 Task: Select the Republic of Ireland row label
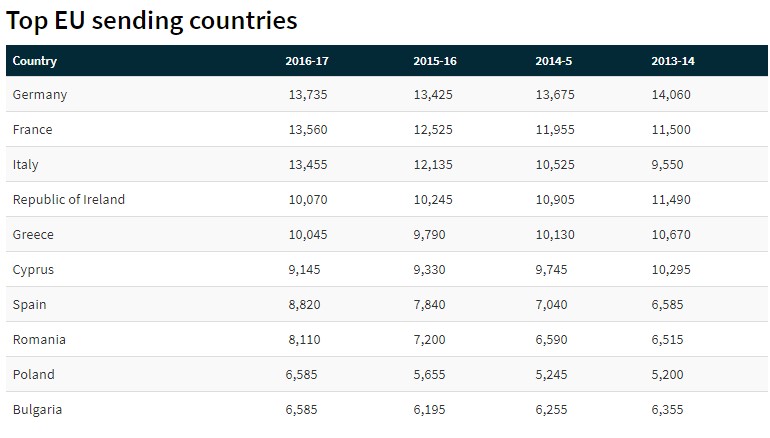click(69, 200)
